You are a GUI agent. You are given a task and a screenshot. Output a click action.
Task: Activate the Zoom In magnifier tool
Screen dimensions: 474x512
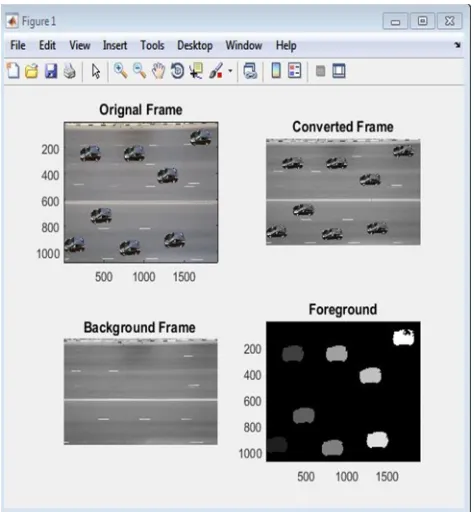120,71
